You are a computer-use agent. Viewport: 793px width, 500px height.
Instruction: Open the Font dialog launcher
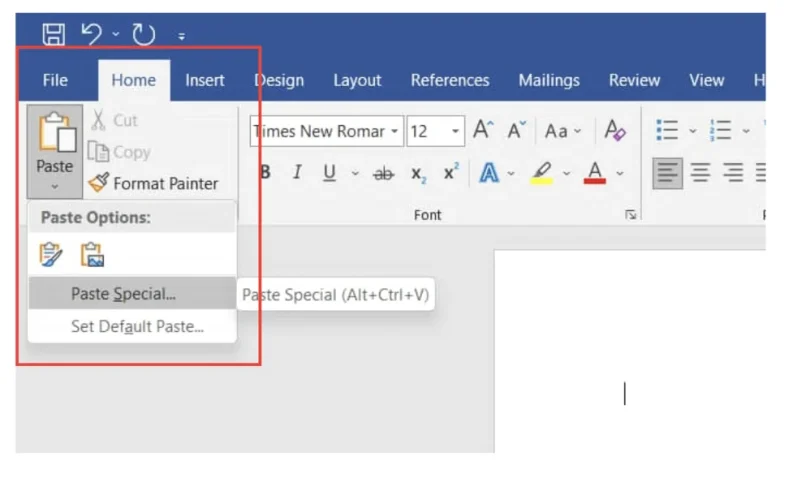tap(631, 215)
